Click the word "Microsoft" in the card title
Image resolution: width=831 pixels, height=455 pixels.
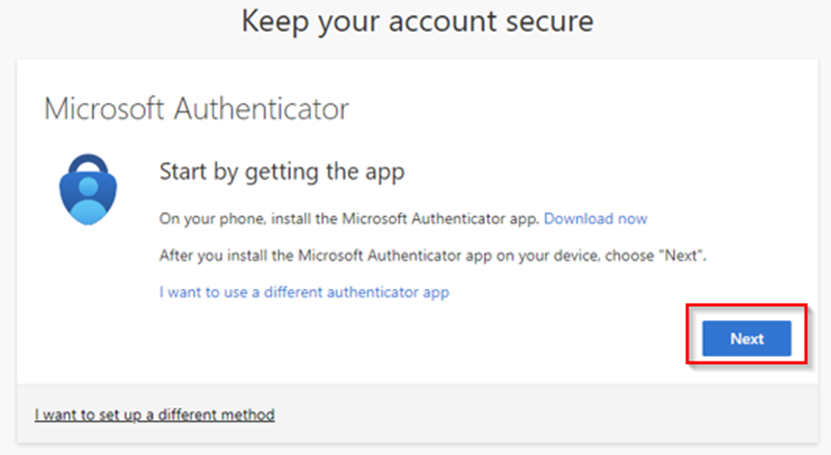(x=104, y=109)
